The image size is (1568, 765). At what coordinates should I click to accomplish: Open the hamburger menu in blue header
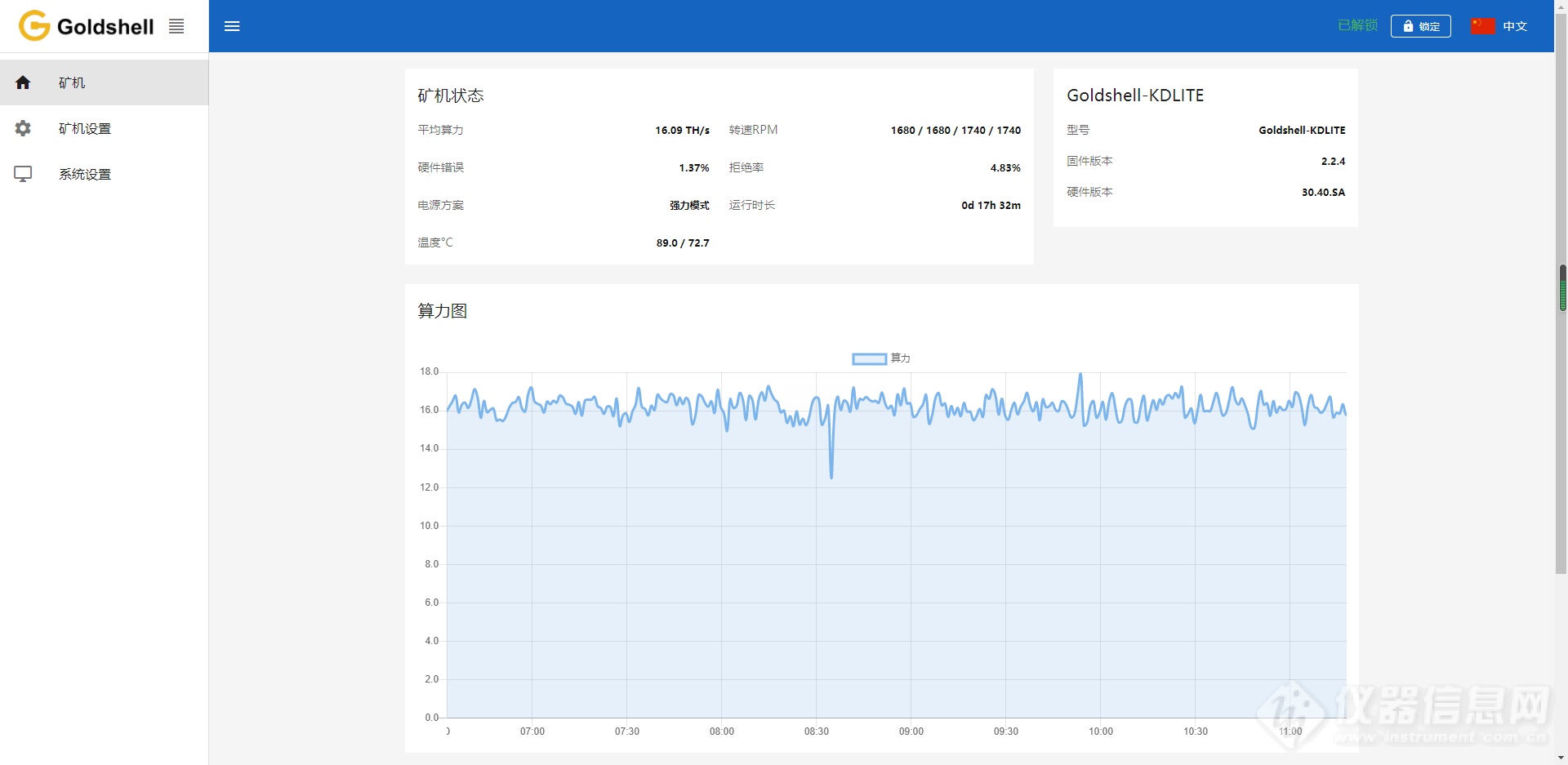232,26
